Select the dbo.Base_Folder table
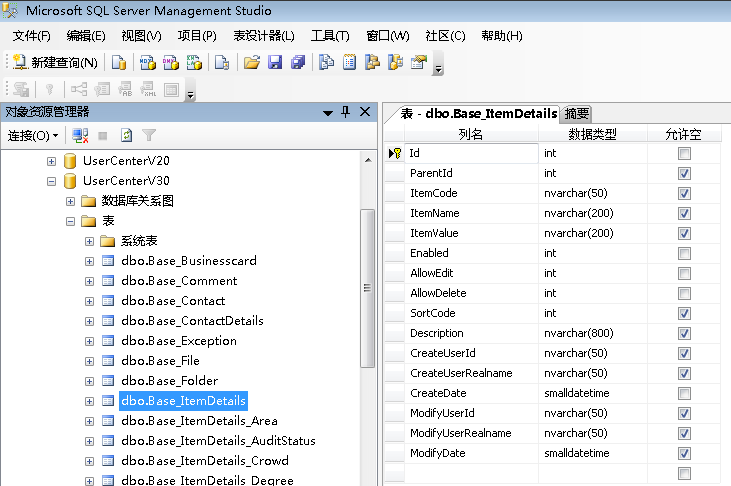731x486 pixels. click(169, 381)
